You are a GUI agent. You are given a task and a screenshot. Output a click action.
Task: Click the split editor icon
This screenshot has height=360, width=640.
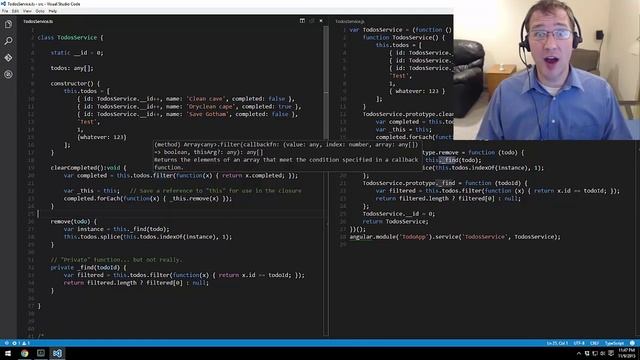[302, 20]
